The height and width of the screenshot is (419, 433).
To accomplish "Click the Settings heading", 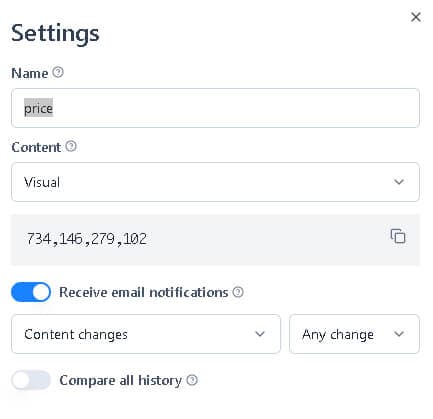I will (x=55, y=34).
